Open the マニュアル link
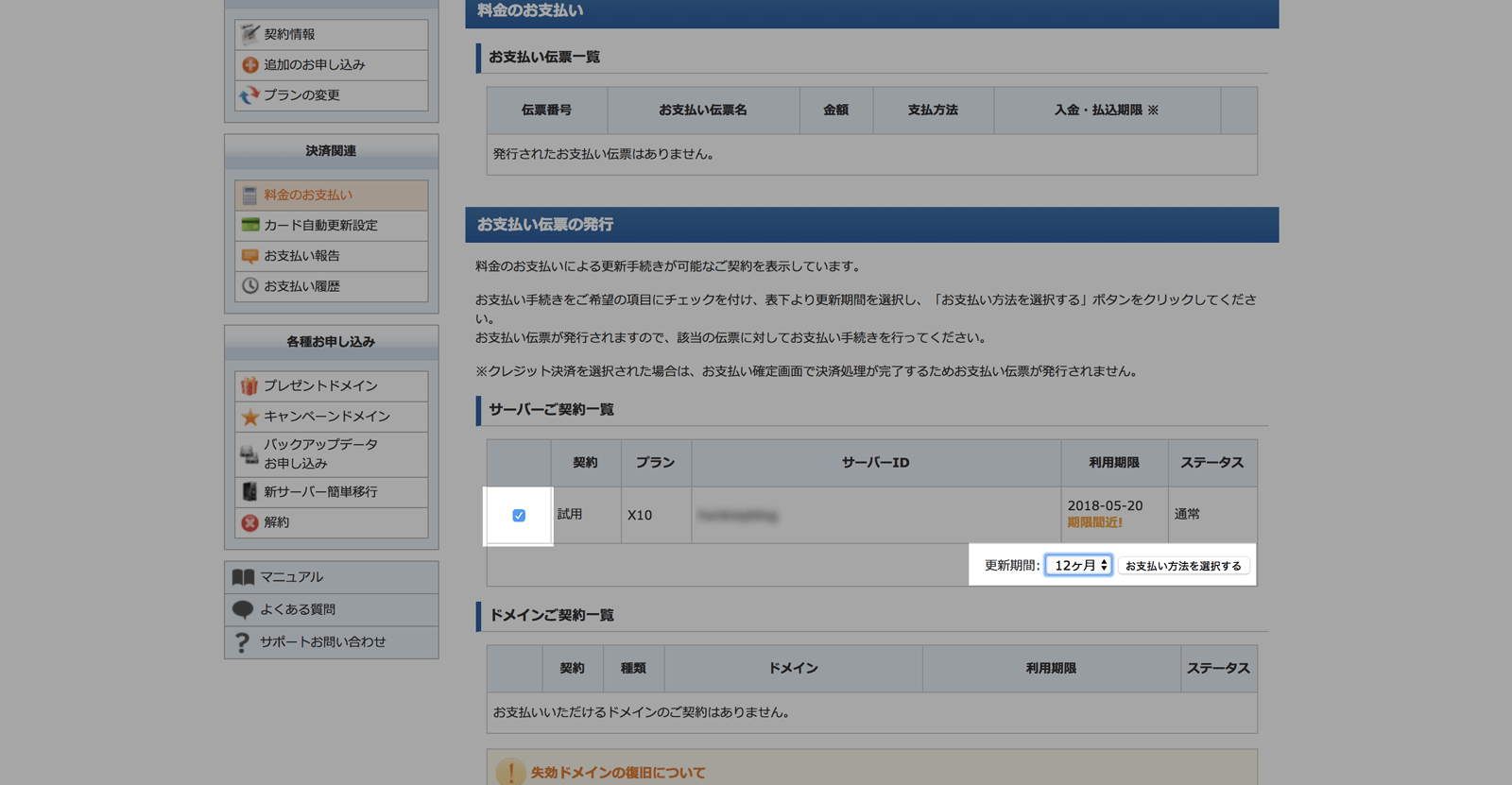Screen dimensions: 1512x785 click(x=332, y=577)
